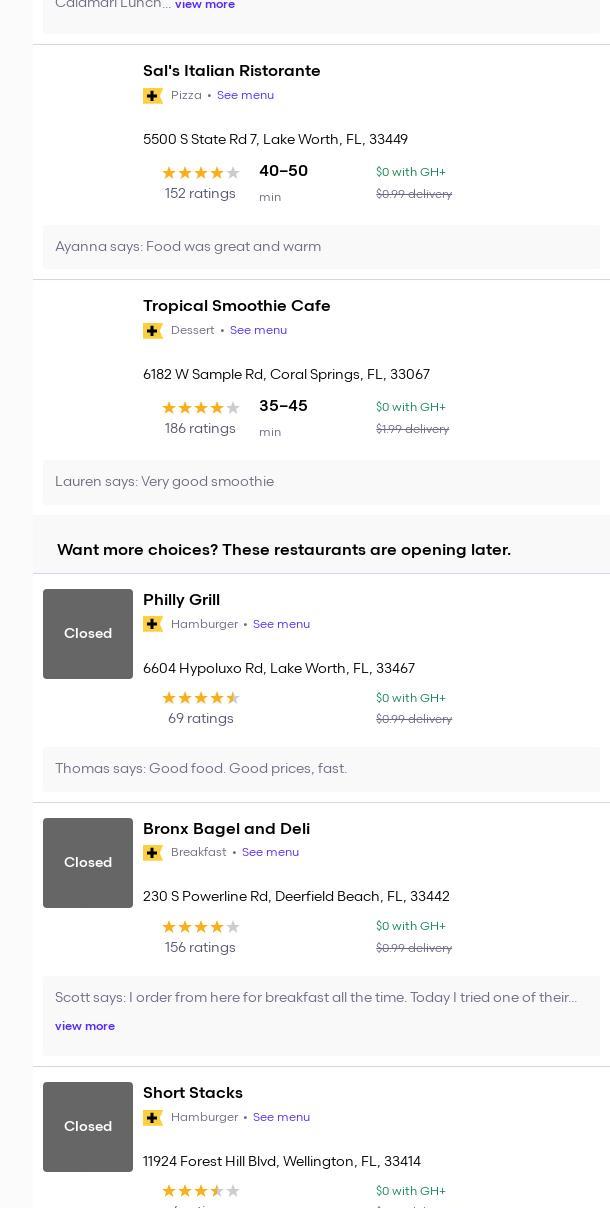Click the Closed thumbnail for Bronx Bagel and Deli

88,863
